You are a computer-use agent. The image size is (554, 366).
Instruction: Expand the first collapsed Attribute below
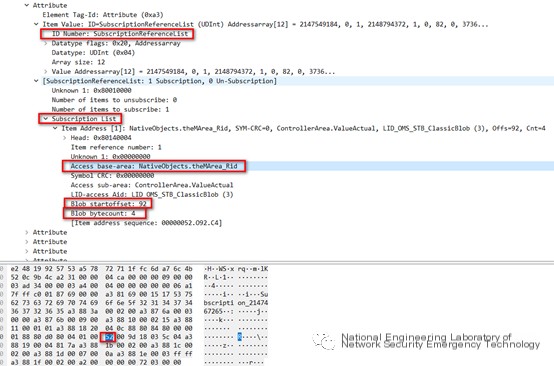click(x=27, y=232)
